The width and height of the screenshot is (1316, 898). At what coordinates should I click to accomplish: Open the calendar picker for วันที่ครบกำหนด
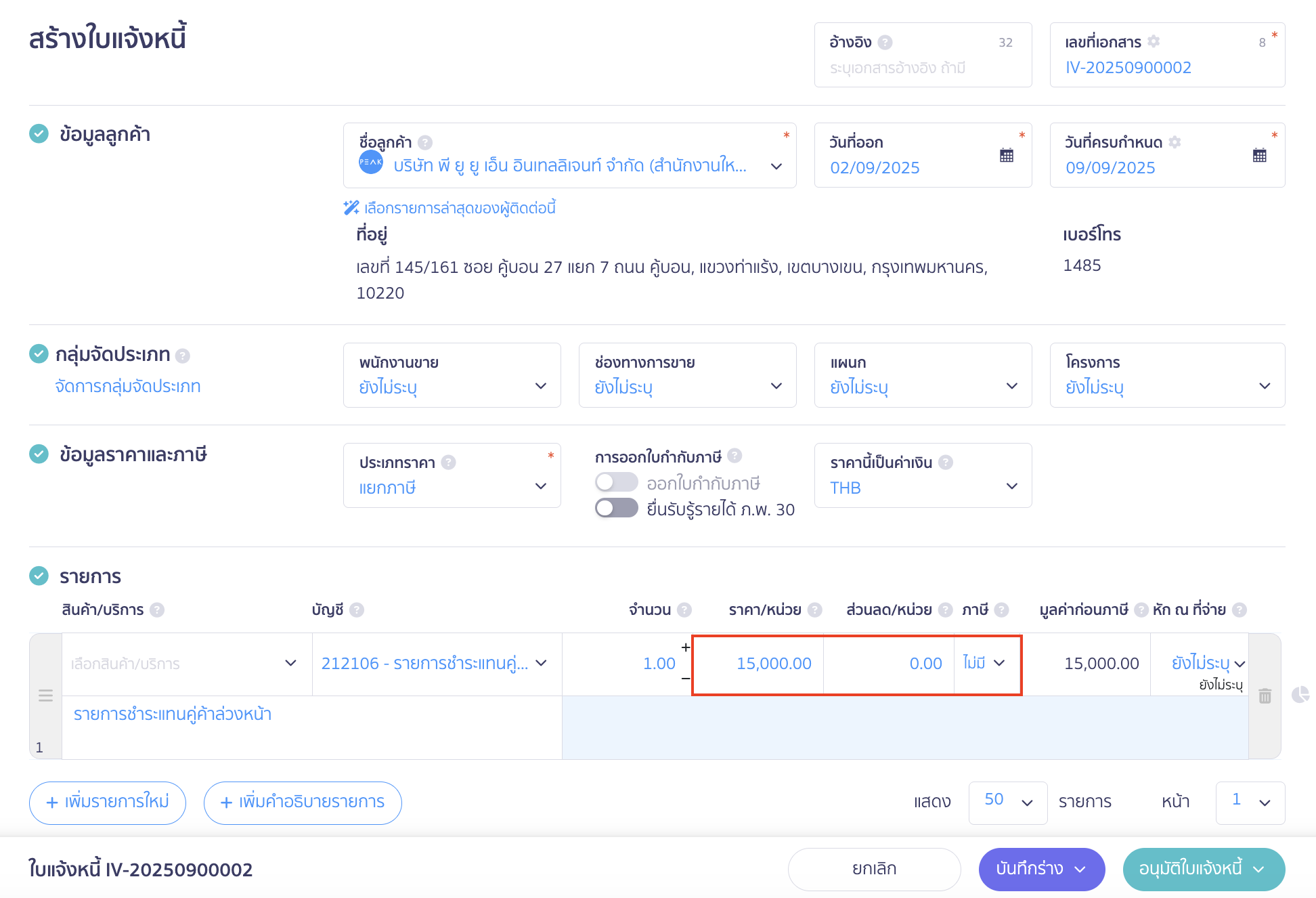[x=1260, y=155]
